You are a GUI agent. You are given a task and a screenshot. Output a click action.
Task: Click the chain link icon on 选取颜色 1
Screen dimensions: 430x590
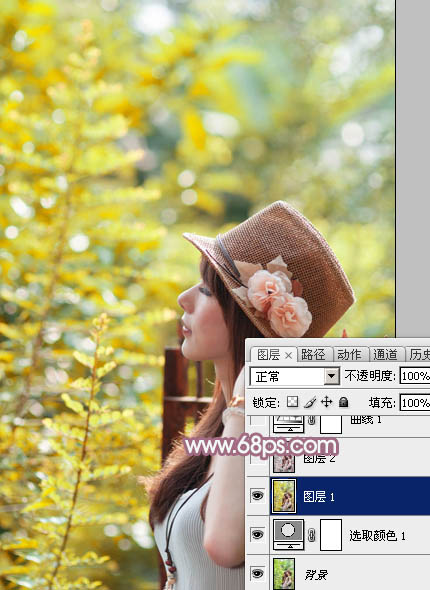click(311, 535)
